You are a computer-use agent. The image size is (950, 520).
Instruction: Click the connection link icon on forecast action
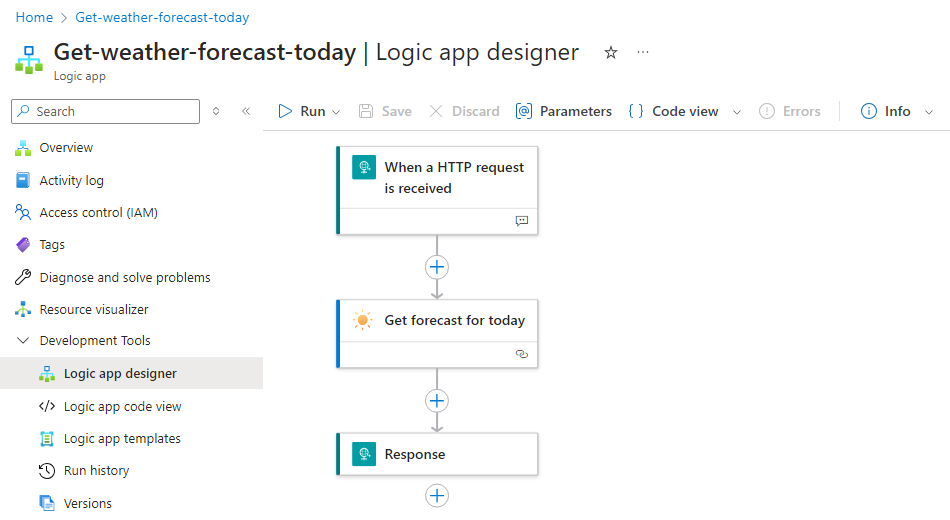pos(522,354)
